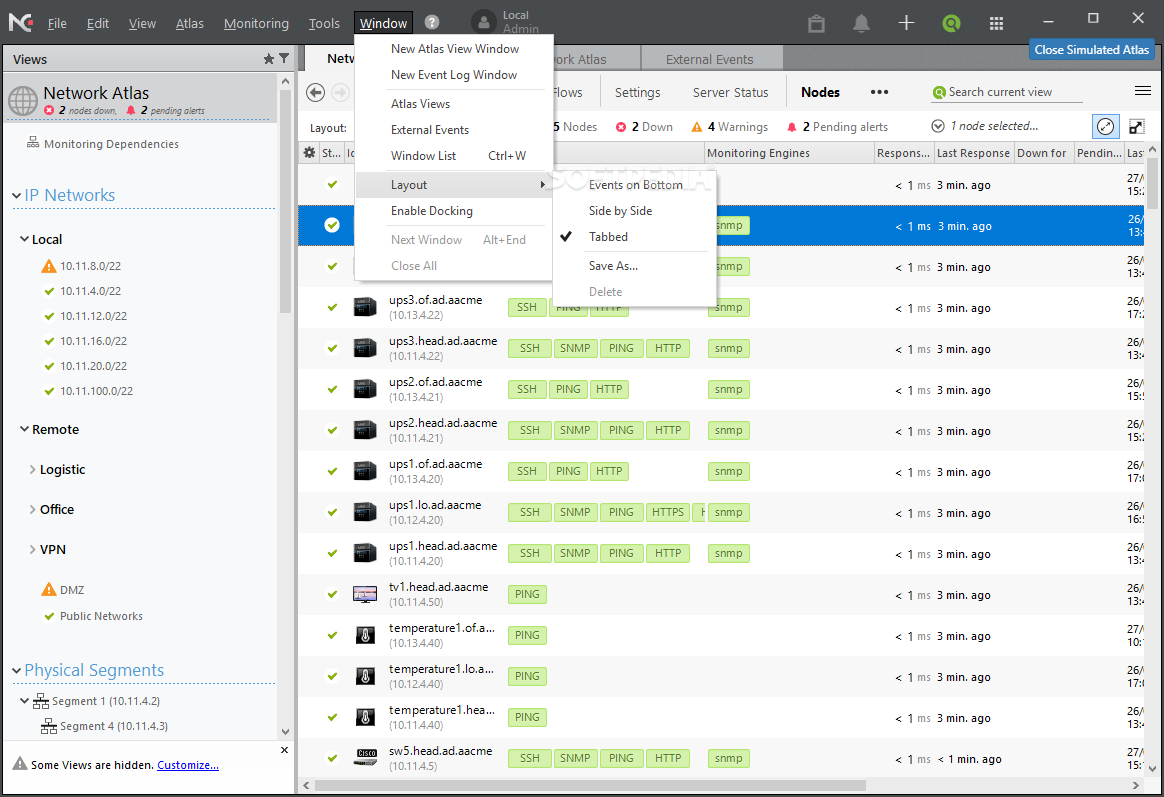
Task: Click the temperature1.of.a... thermometer icon
Action: (364, 635)
